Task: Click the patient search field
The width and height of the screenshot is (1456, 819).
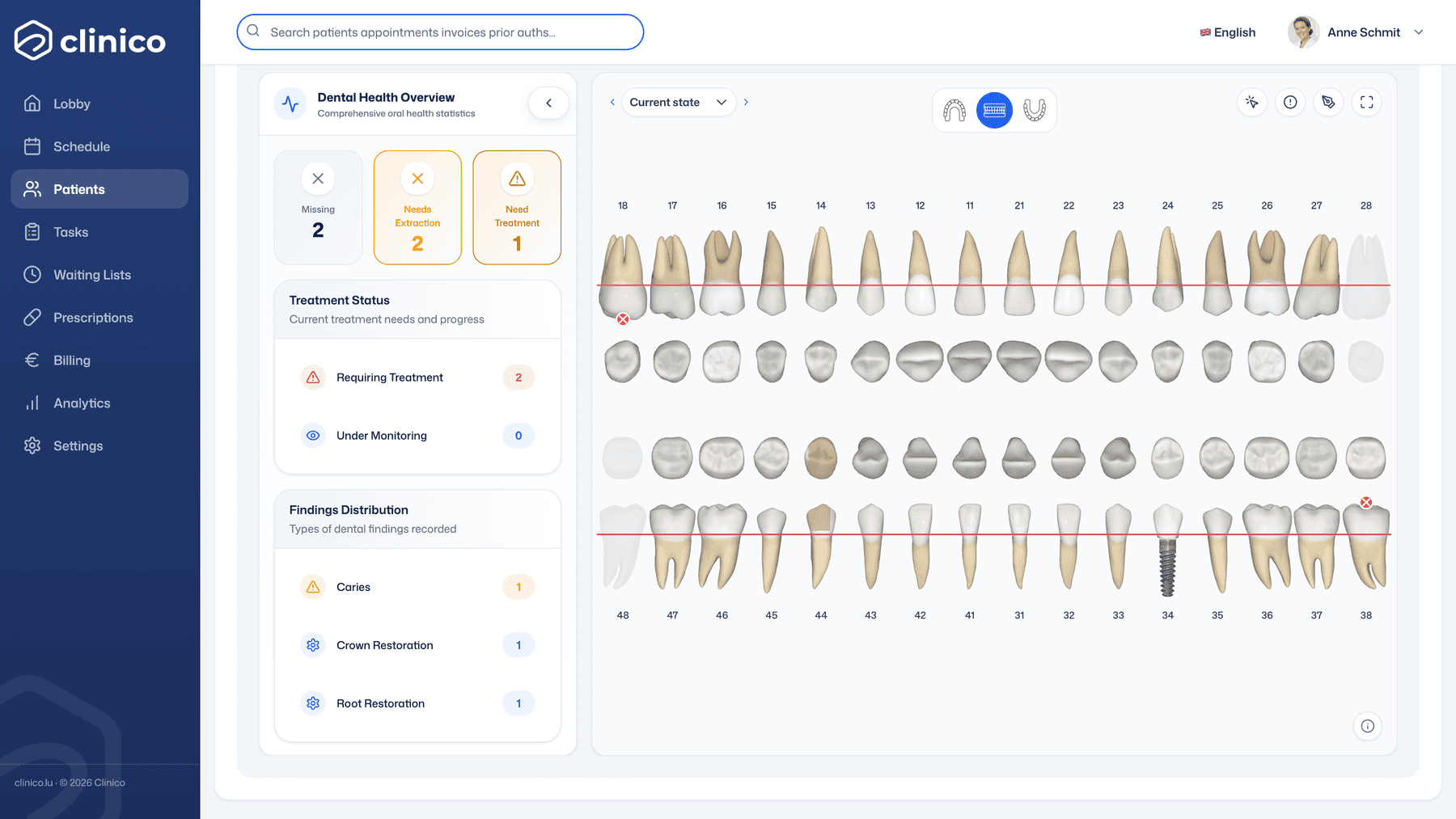Action: pyautogui.click(x=440, y=32)
